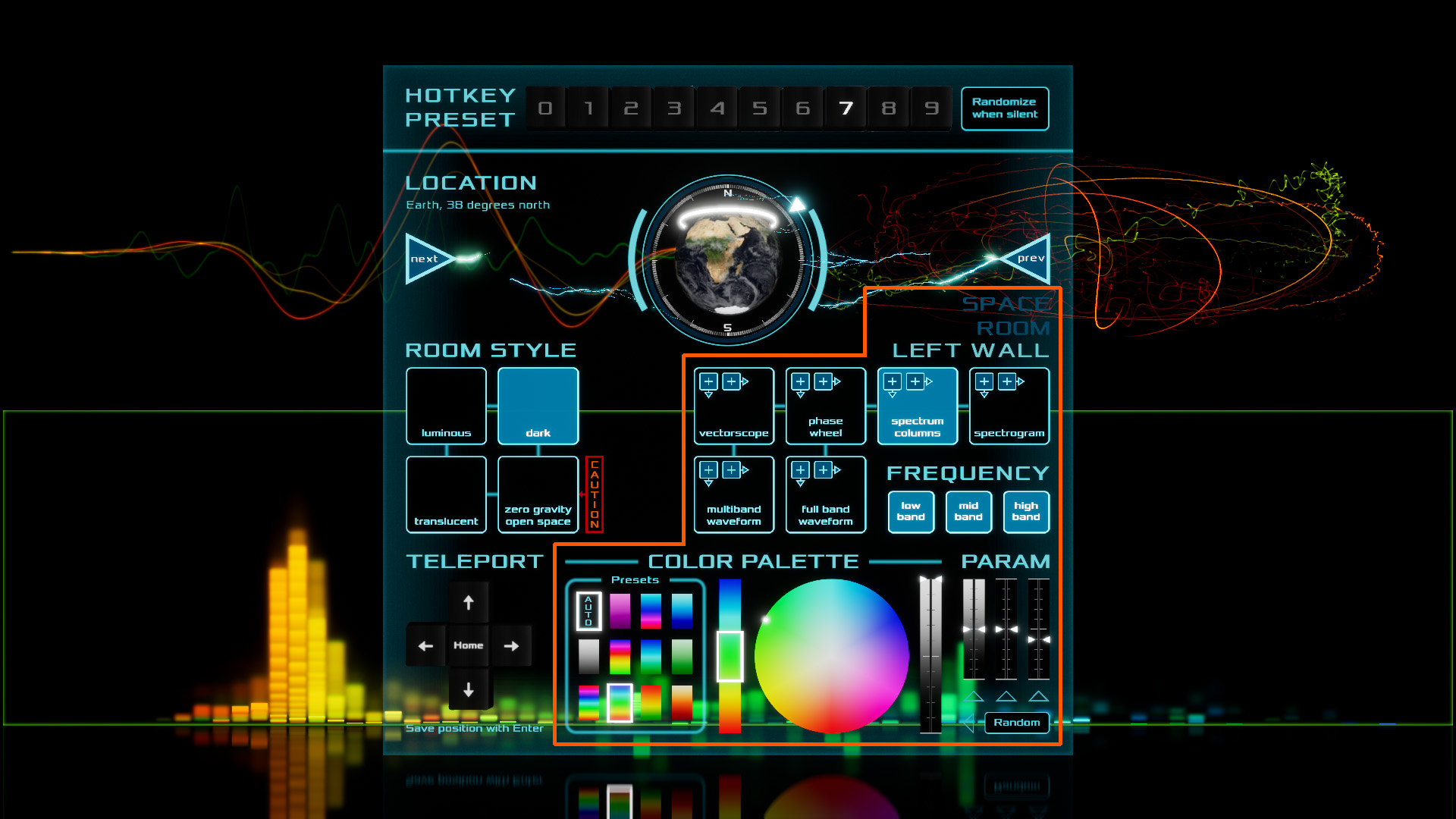Click left triangle beside Random button
The height and width of the screenshot is (819, 1456).
point(969,723)
